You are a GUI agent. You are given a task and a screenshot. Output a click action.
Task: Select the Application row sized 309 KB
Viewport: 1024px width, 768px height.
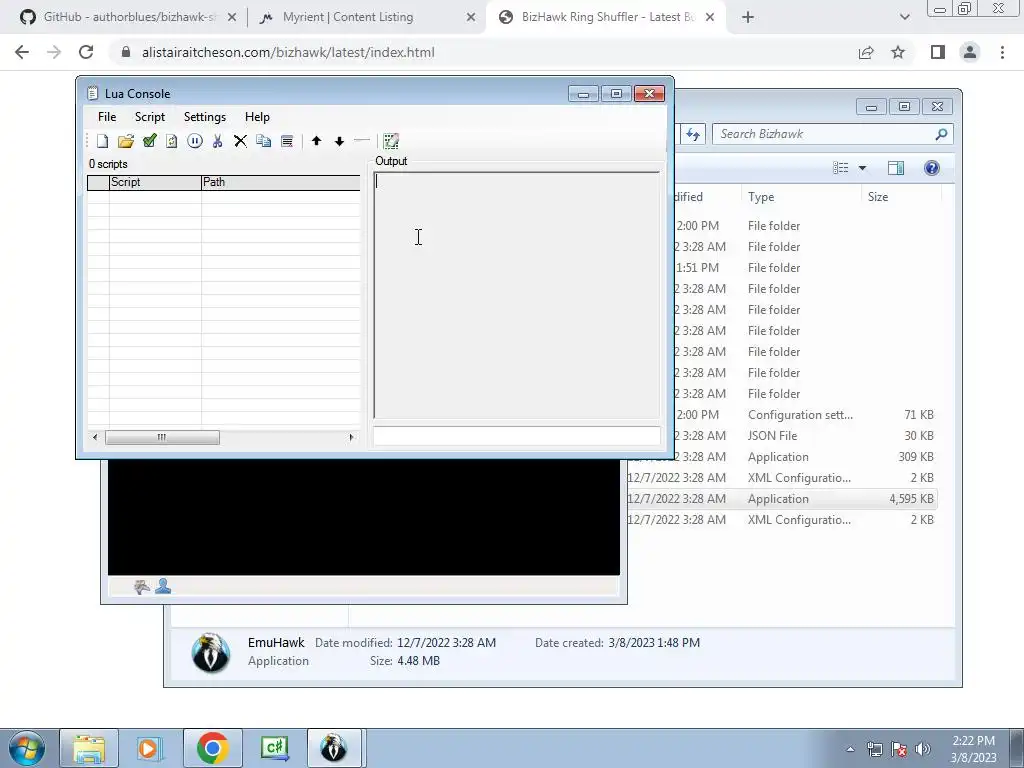click(780, 456)
